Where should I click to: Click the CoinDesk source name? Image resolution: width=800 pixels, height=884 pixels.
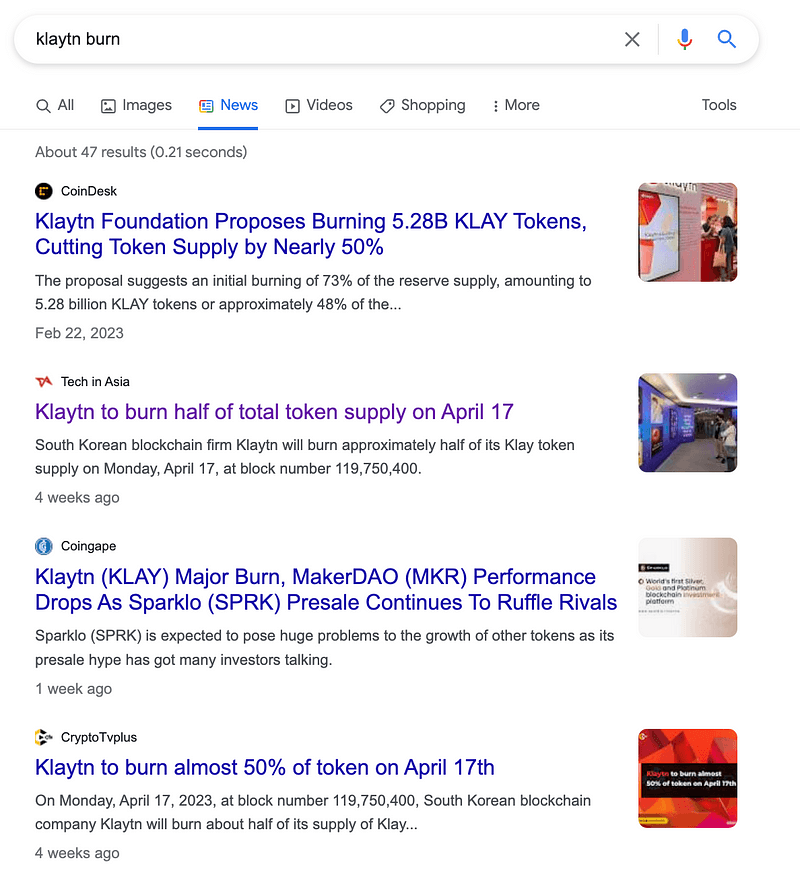click(89, 192)
